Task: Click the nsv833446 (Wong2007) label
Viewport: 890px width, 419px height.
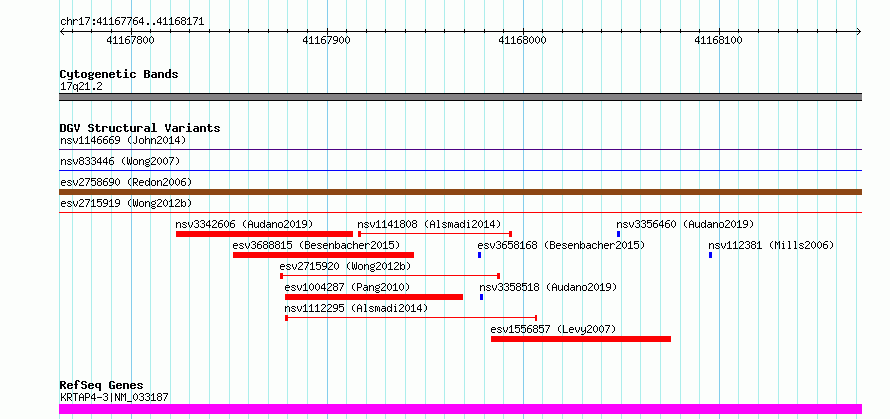Action: pyautogui.click(x=120, y=161)
